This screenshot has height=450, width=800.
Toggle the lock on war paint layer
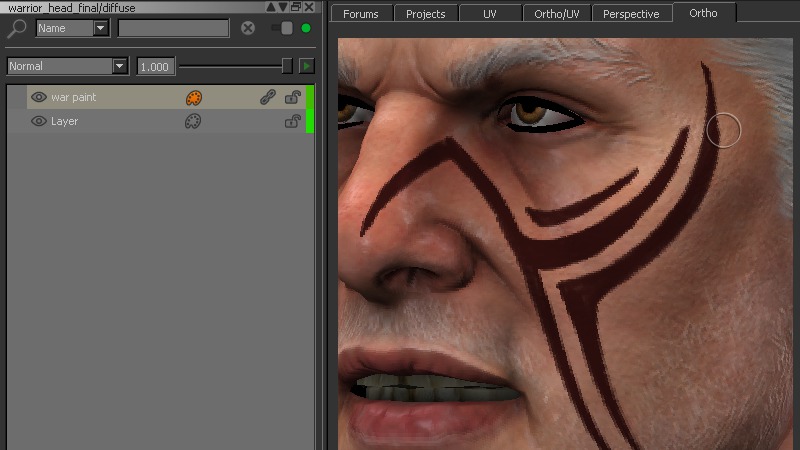pos(292,97)
